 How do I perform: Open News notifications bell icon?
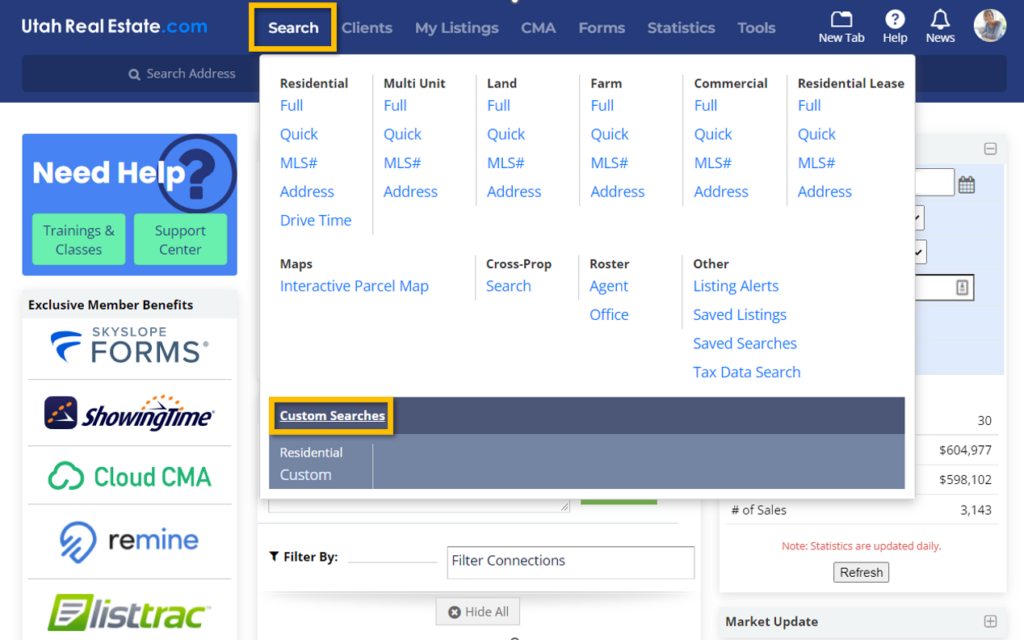tap(940, 20)
